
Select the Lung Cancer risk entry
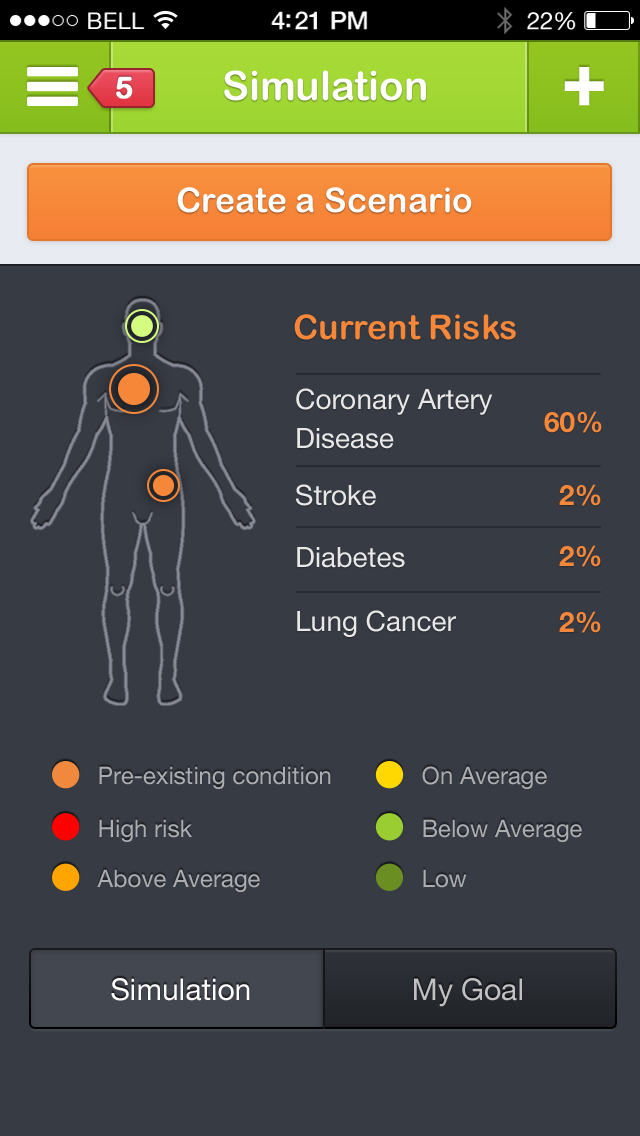click(x=448, y=622)
